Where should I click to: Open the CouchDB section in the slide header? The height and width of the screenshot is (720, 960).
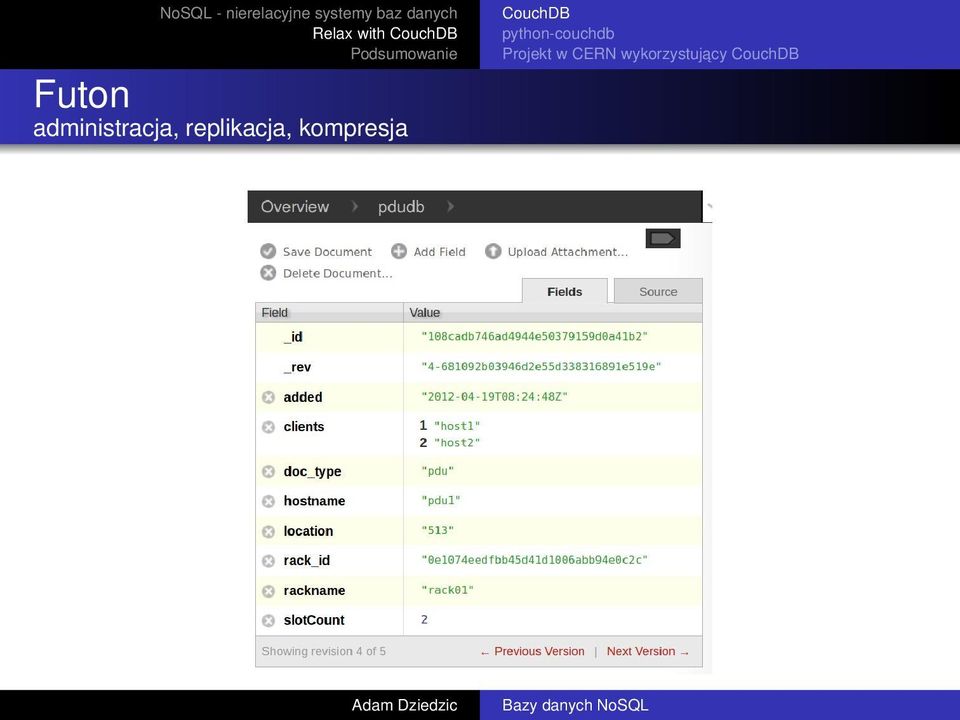point(536,13)
